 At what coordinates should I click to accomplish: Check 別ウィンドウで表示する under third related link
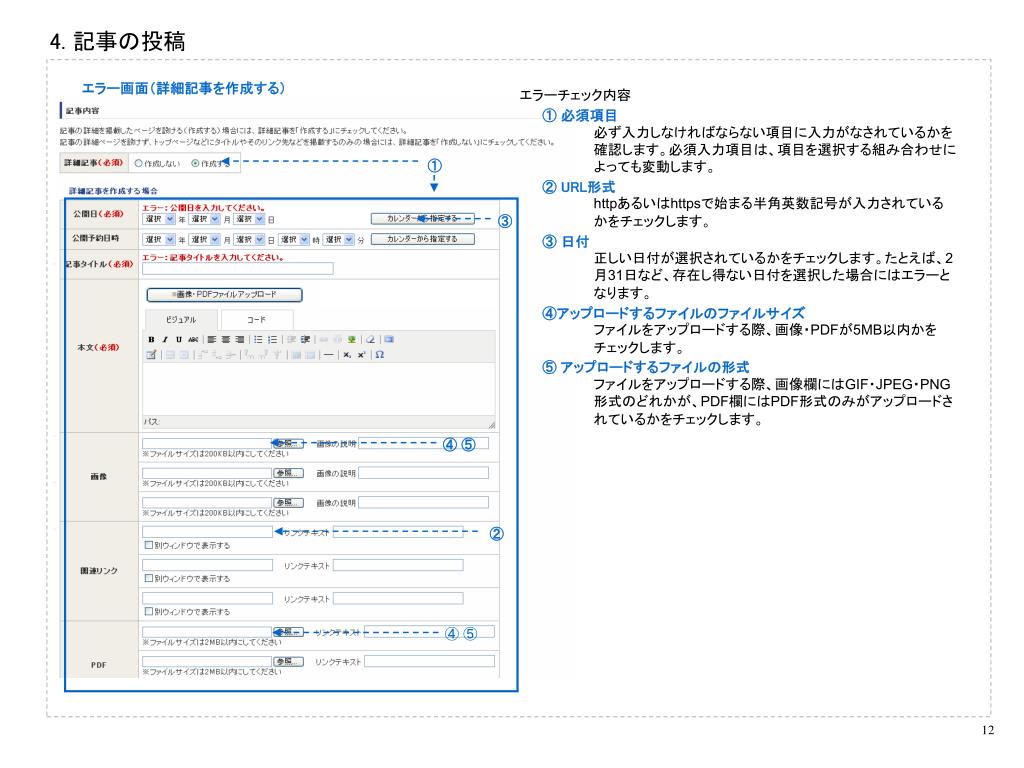149,611
